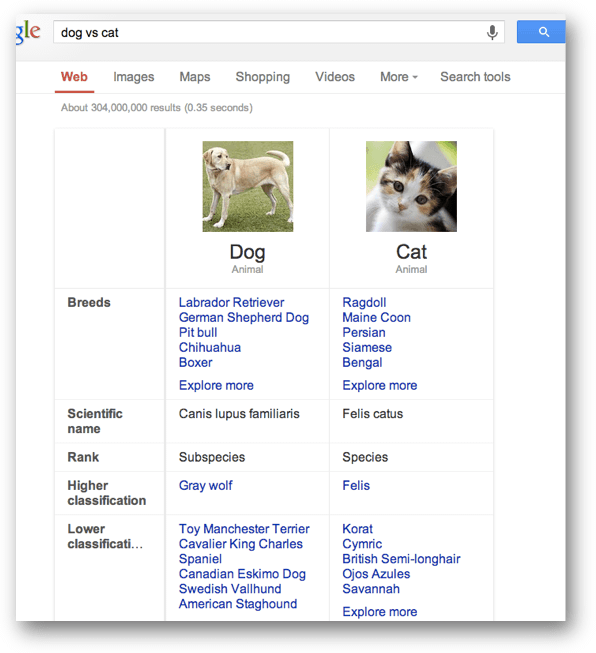Select the Web tab
The height and width of the screenshot is (653, 596).
[74, 77]
